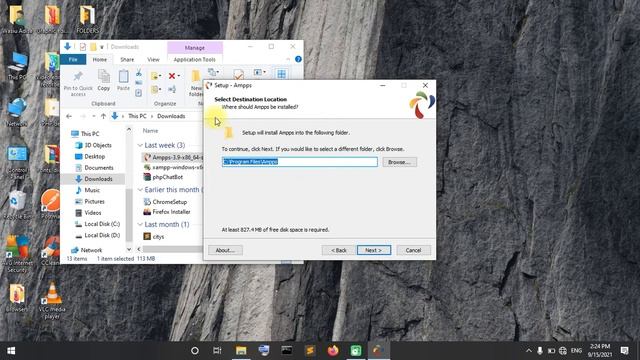Open Firefox from the taskbar
Screen dimensions: 640x360
click(x=333, y=351)
